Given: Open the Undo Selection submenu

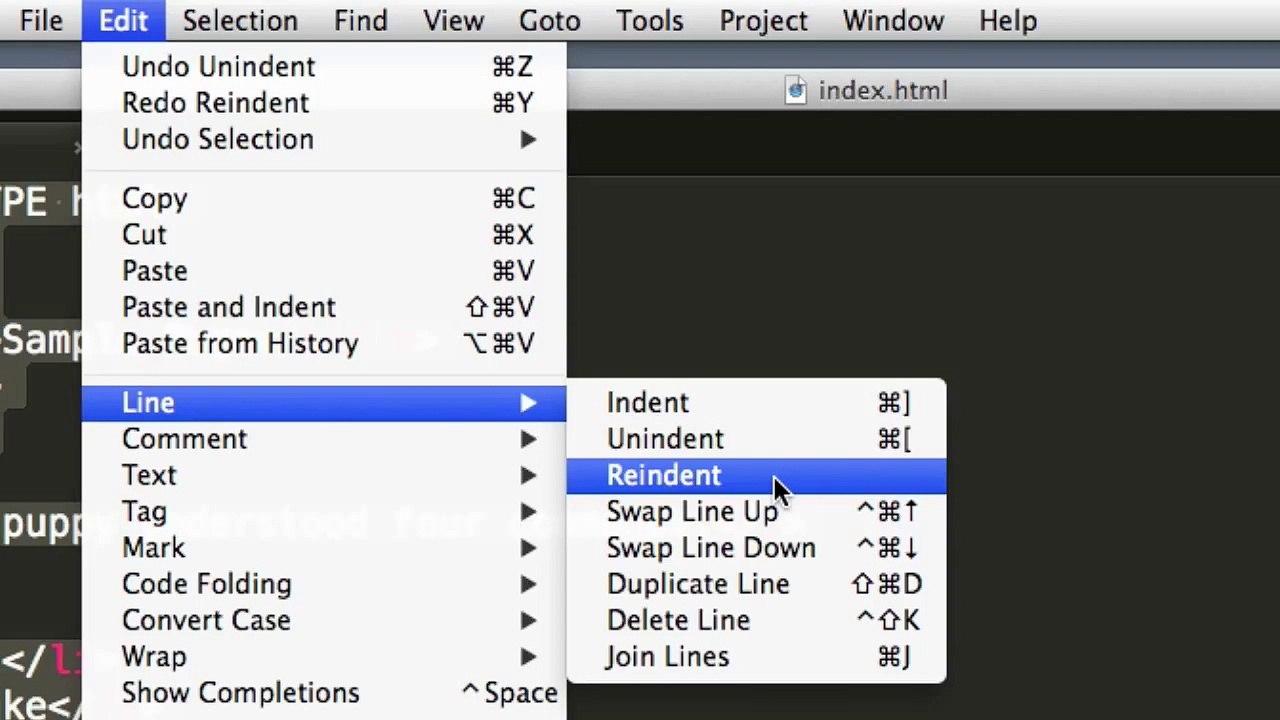Looking at the screenshot, I should tap(324, 139).
